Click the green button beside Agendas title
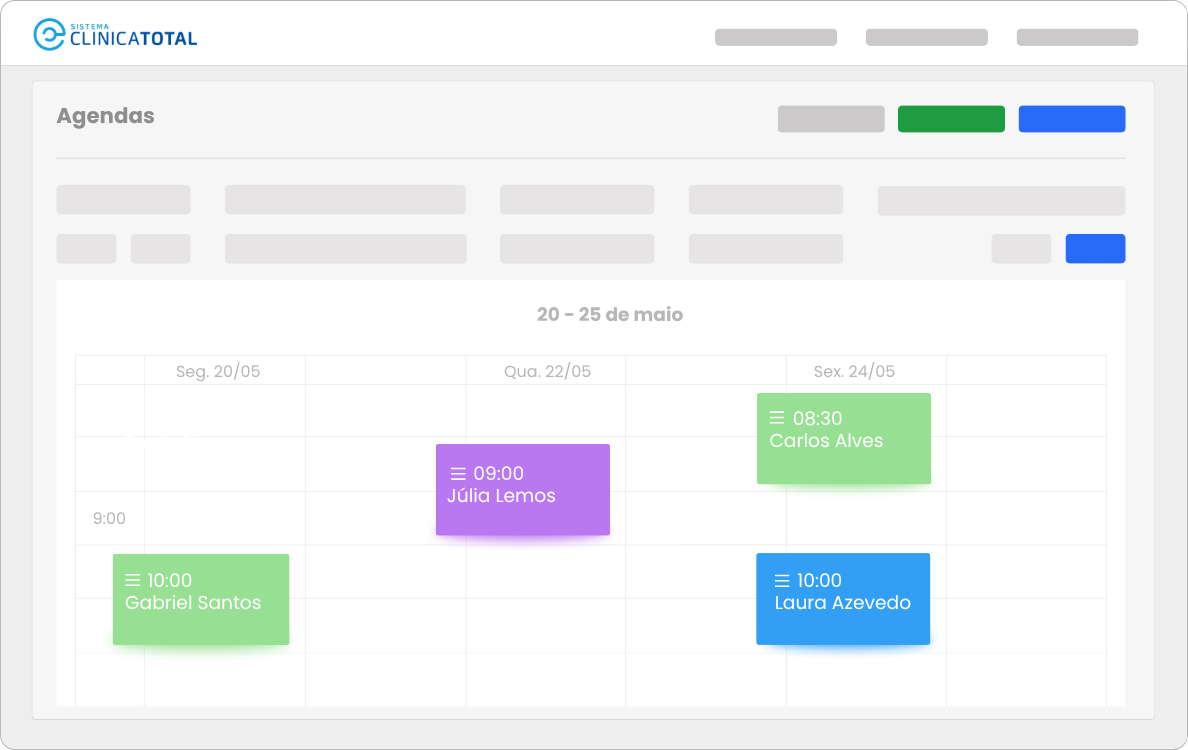Screen dimensions: 1188x750 tap(951, 119)
